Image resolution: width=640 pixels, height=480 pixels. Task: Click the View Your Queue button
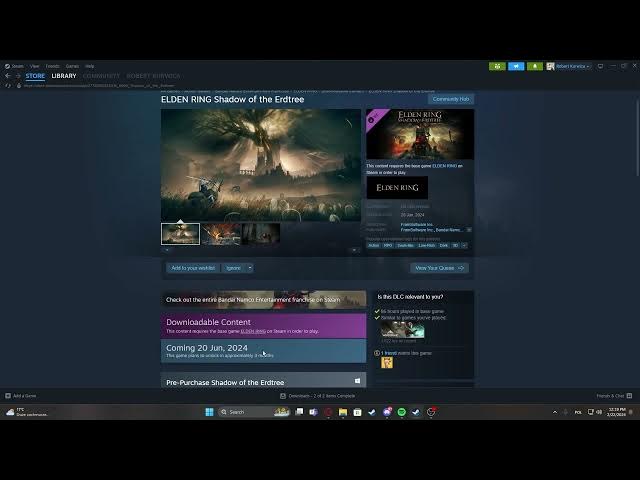click(x=439, y=268)
